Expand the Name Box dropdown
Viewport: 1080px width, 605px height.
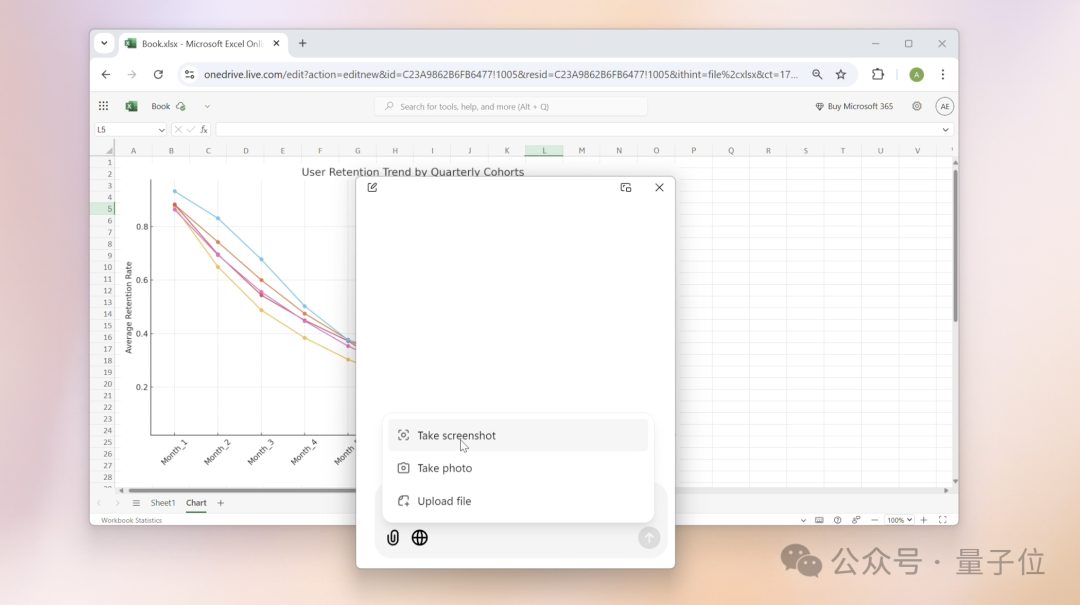tap(161, 130)
